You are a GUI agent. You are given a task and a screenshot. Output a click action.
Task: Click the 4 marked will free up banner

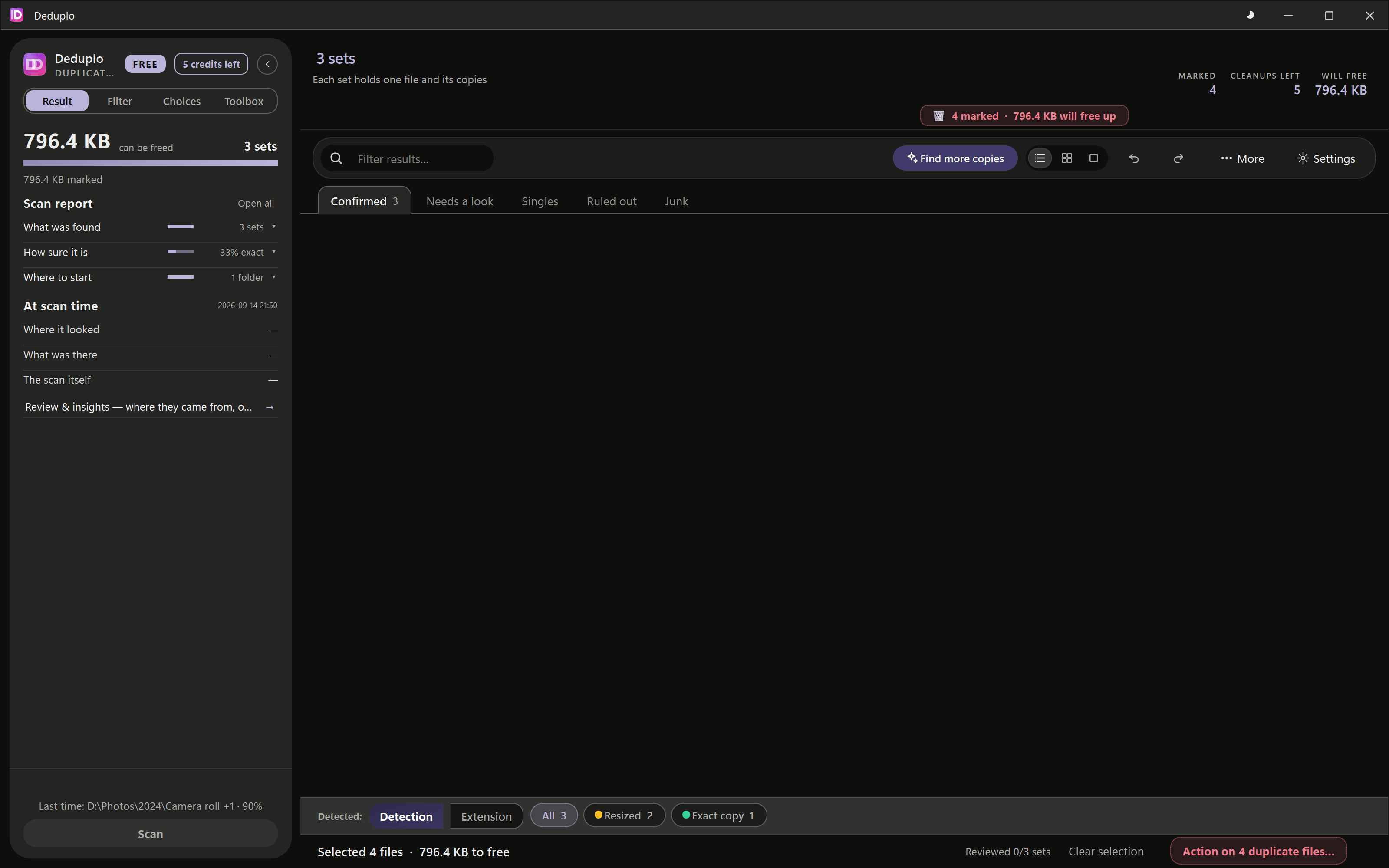1024,116
